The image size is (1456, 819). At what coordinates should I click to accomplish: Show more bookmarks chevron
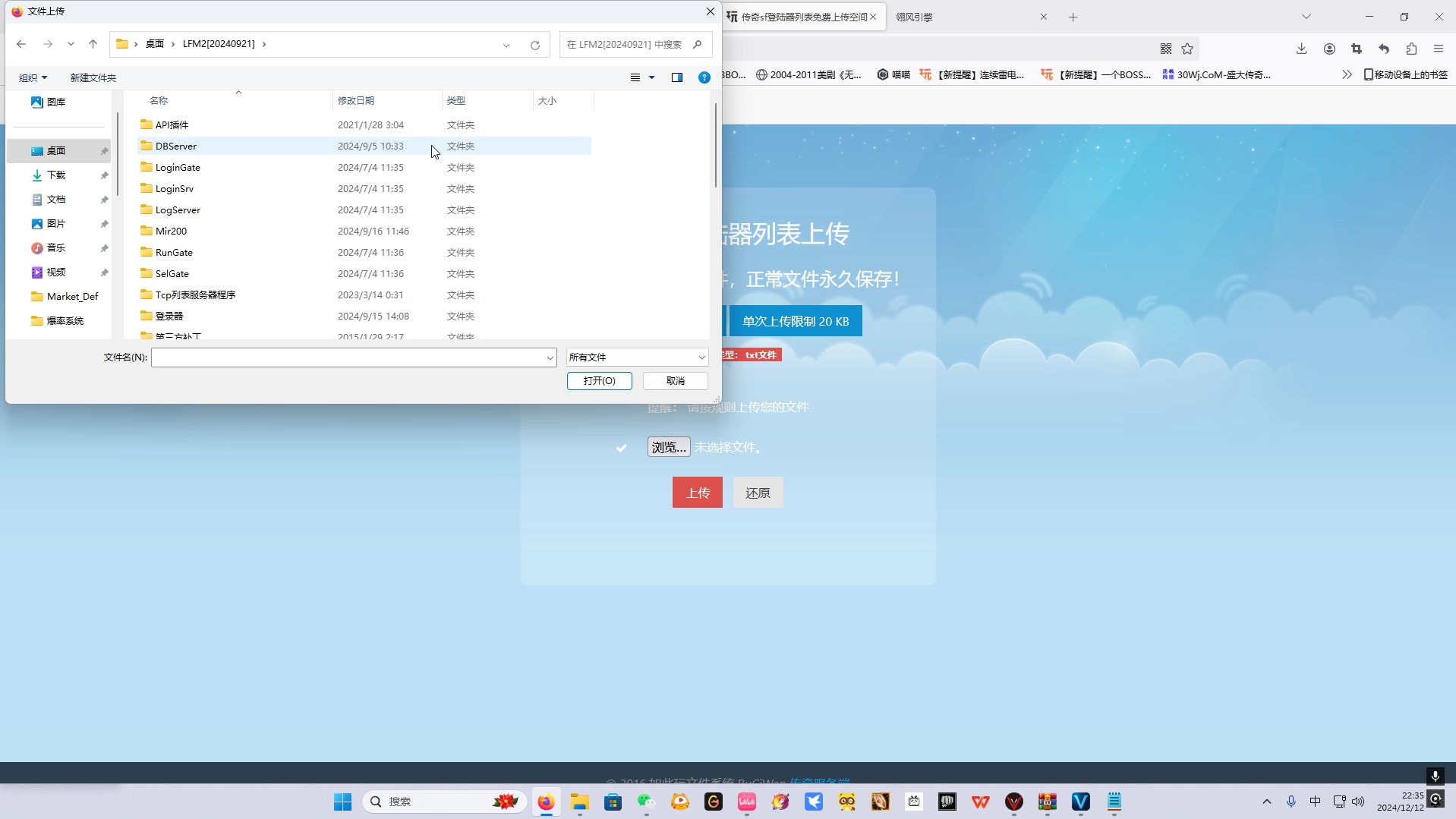(1347, 74)
